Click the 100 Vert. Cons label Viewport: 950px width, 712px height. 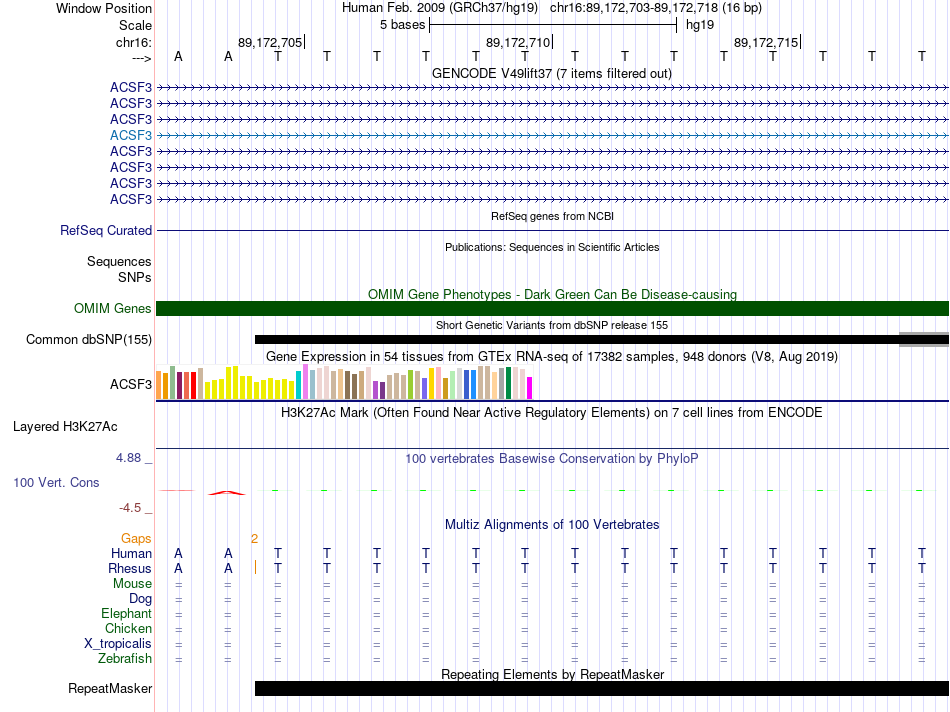click(x=56, y=483)
